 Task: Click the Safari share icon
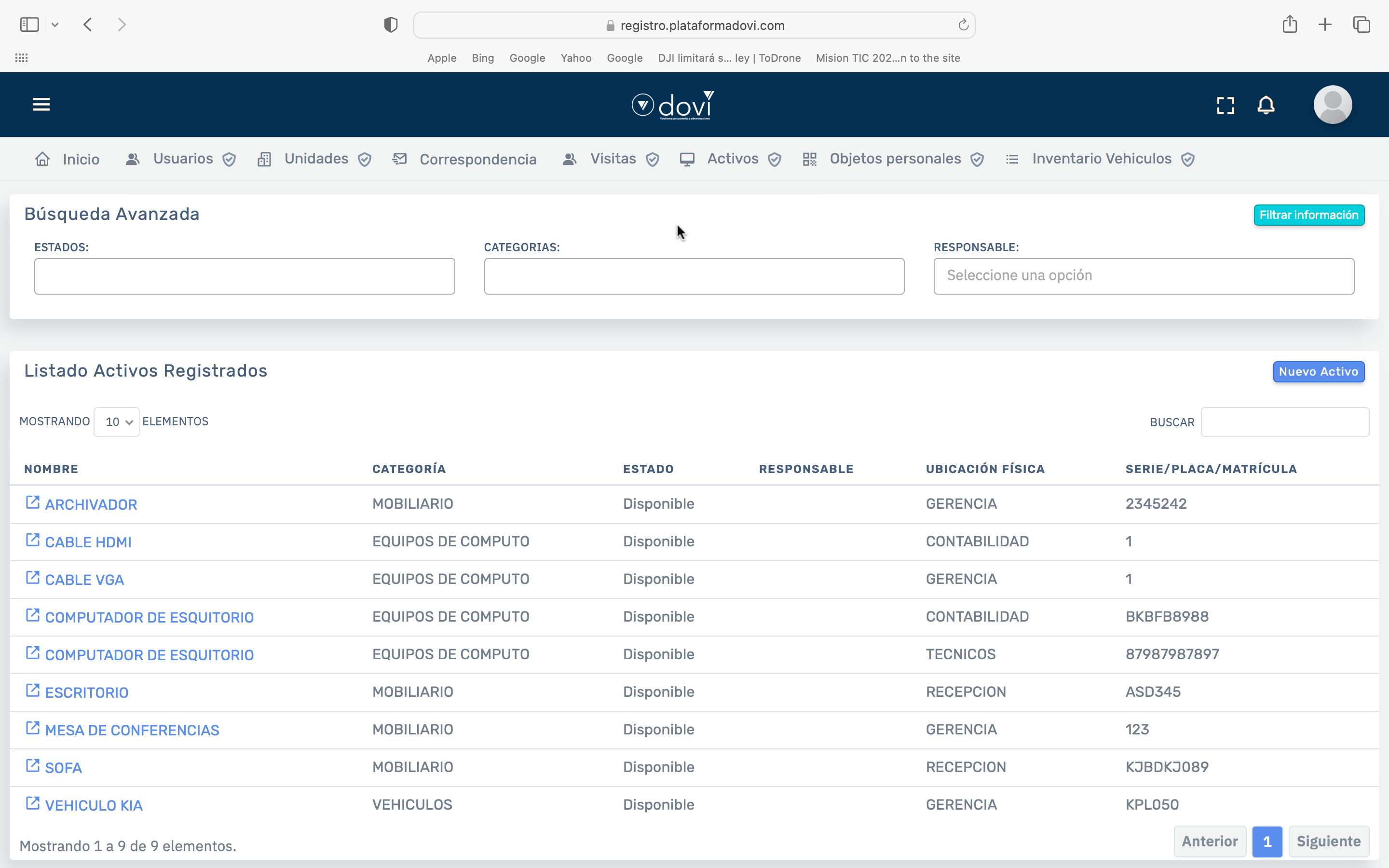(x=1290, y=25)
